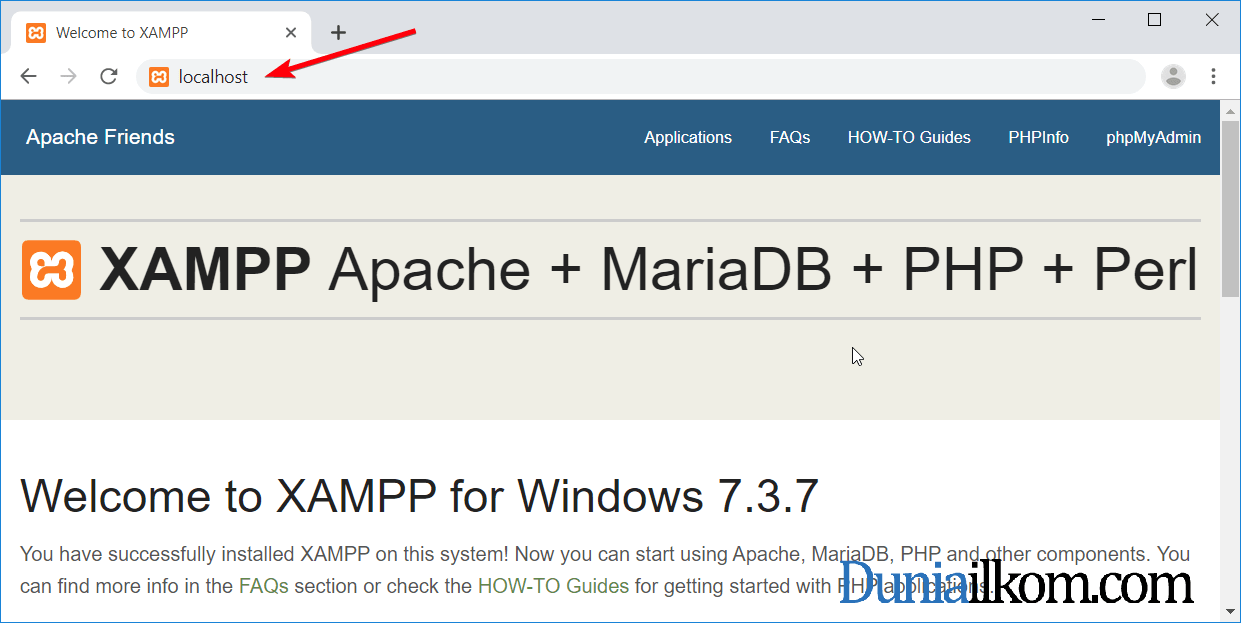The width and height of the screenshot is (1241, 623).
Task: Click the vertical scrollbar thumb
Action: point(1230,208)
